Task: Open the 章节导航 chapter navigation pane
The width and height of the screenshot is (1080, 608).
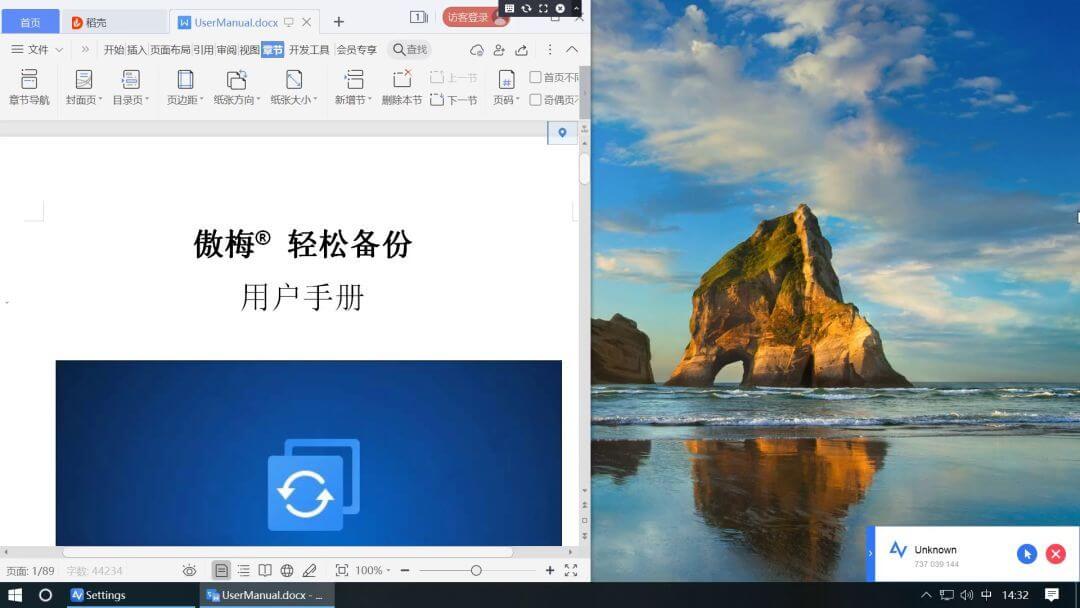Action: (x=29, y=85)
